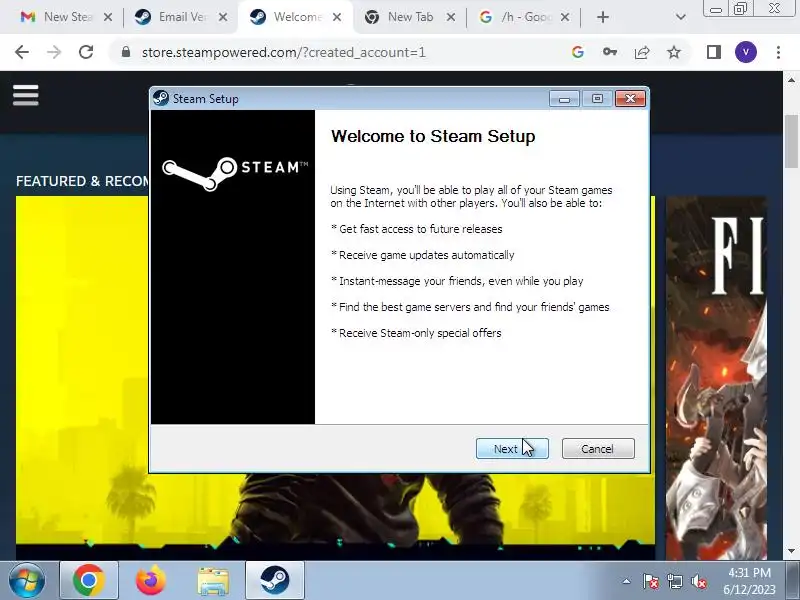Screen dimensions: 800x600
Task: Expand the tab search dropdown
Action: point(681,17)
